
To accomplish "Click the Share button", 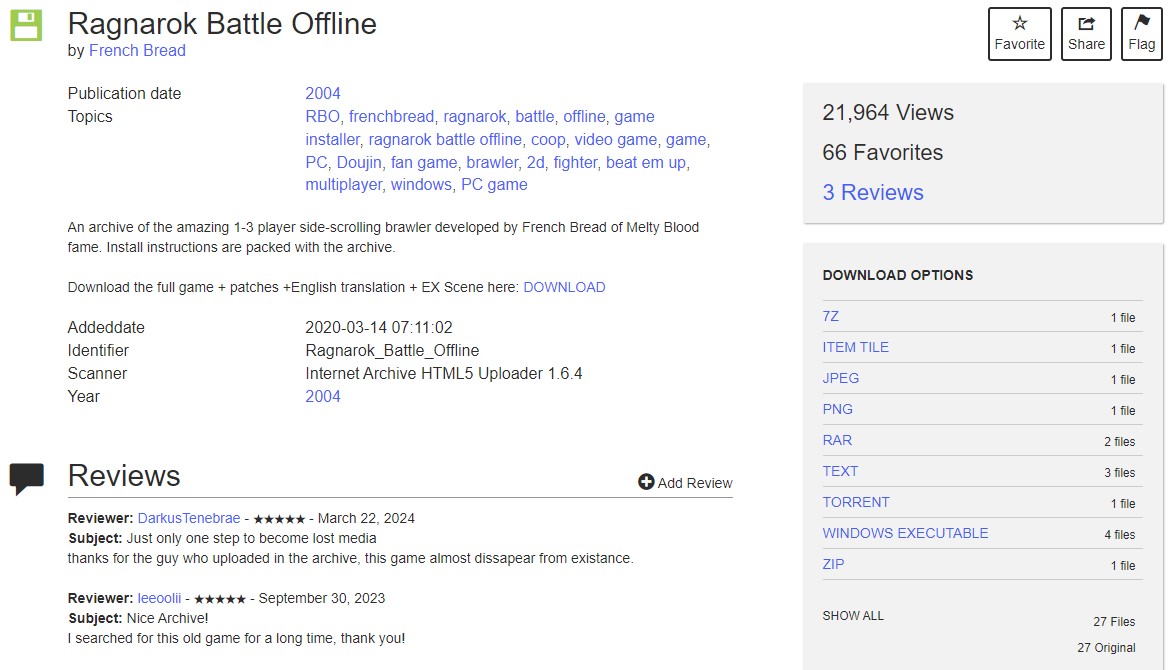I will point(1086,34).
